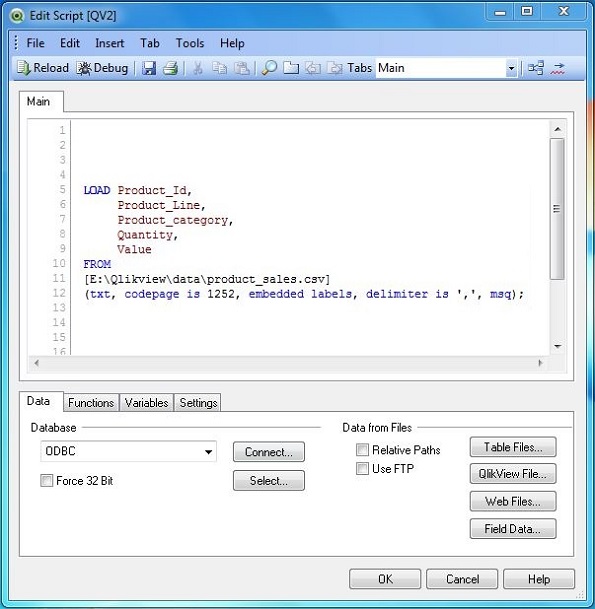Demote tab right toolbar icon
The height and width of the screenshot is (609, 595).
point(334,68)
